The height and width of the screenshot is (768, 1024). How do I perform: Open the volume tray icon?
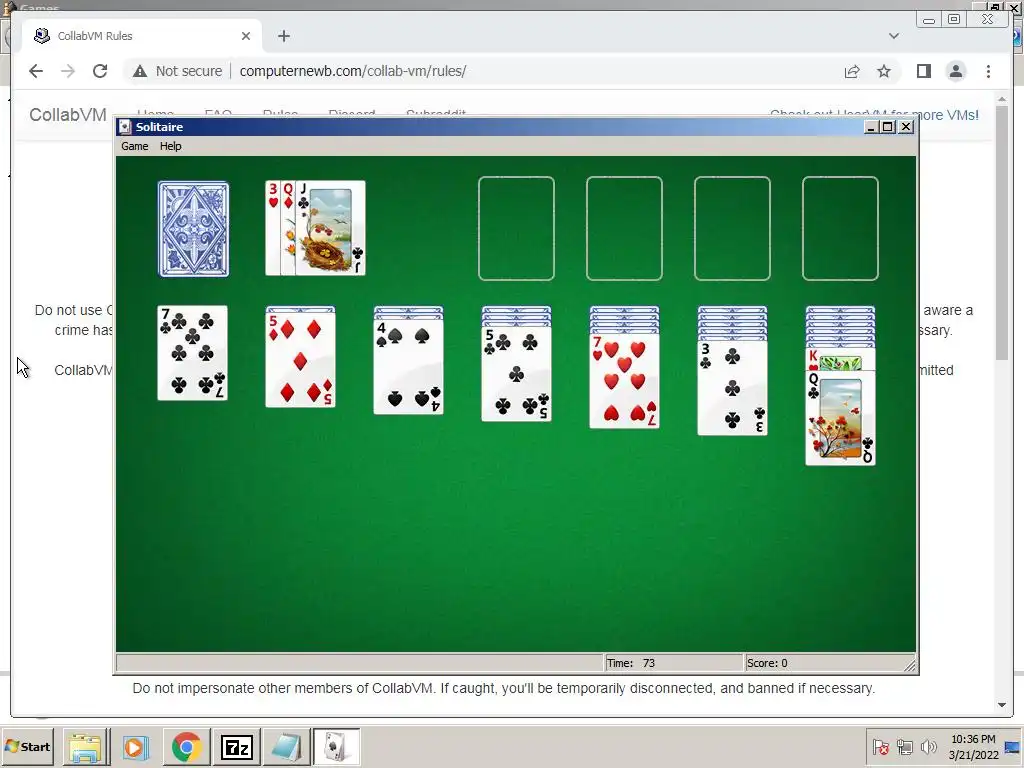coord(928,746)
